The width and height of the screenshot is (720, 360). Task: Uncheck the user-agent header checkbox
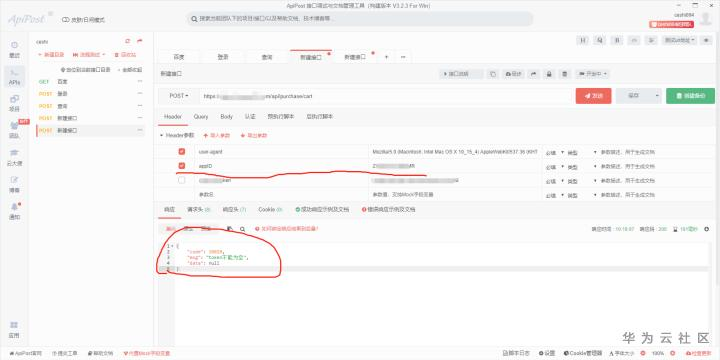pos(182,152)
